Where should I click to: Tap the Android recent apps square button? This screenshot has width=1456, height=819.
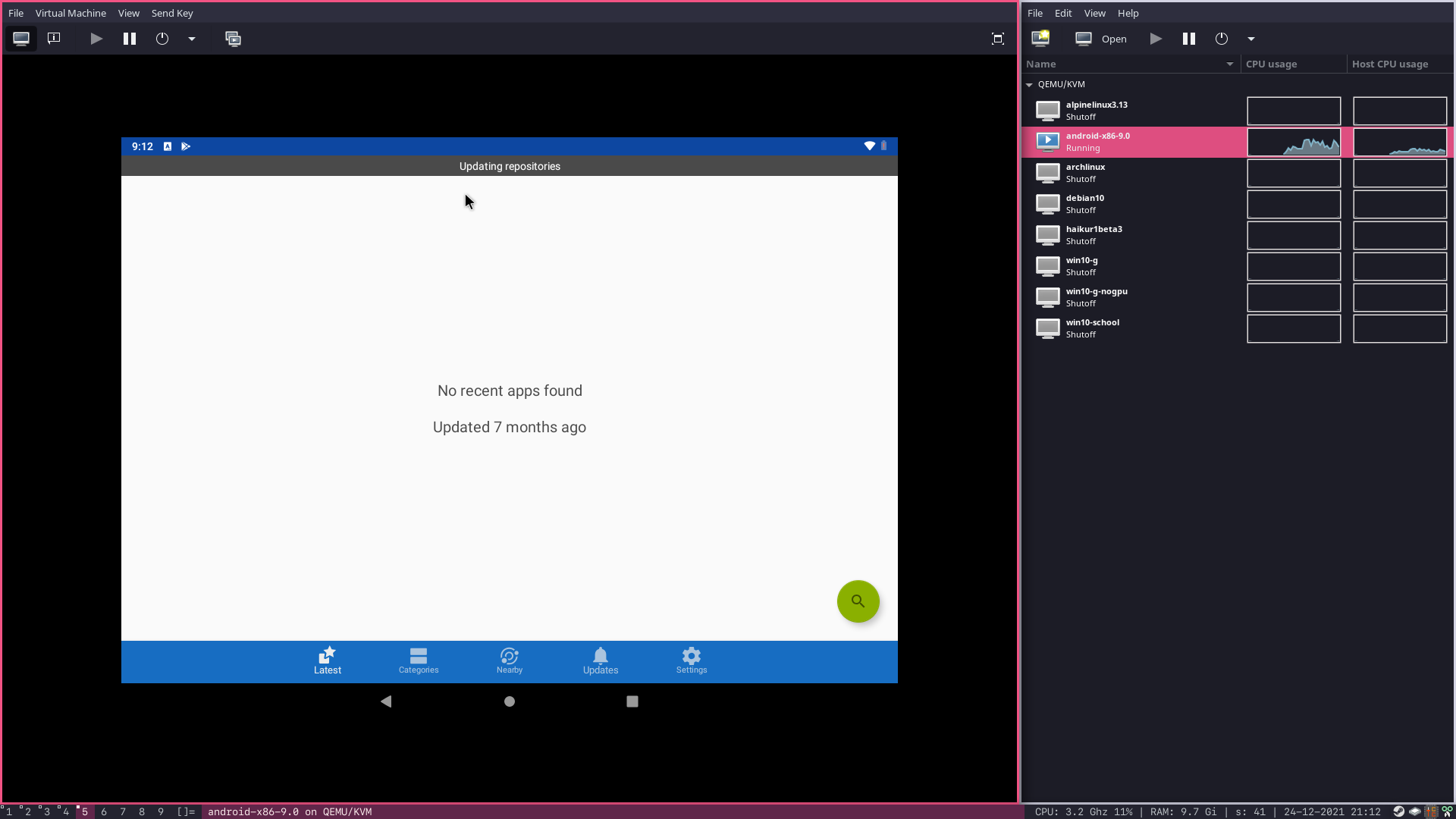coord(632,701)
